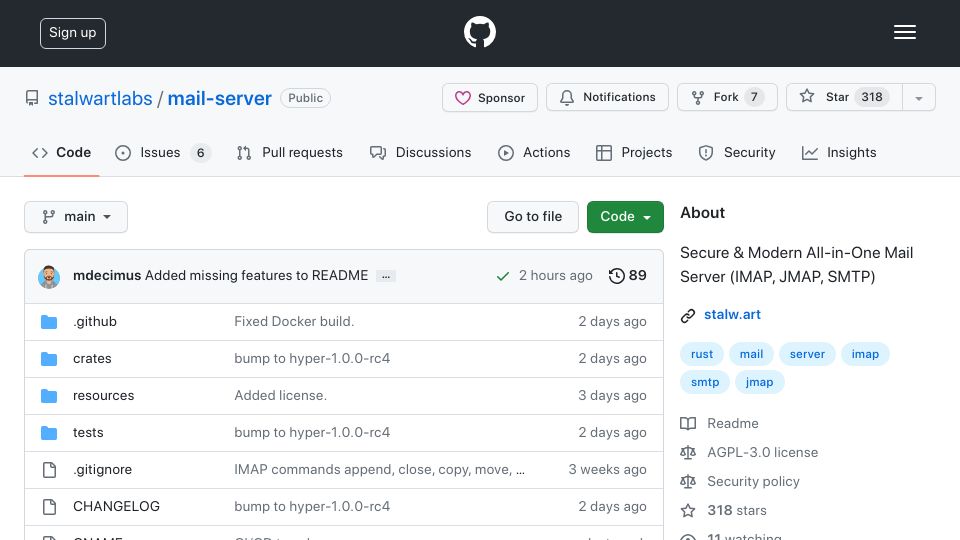Select the rust topic tag
Screen dimensions: 960x540
(x=702, y=354)
